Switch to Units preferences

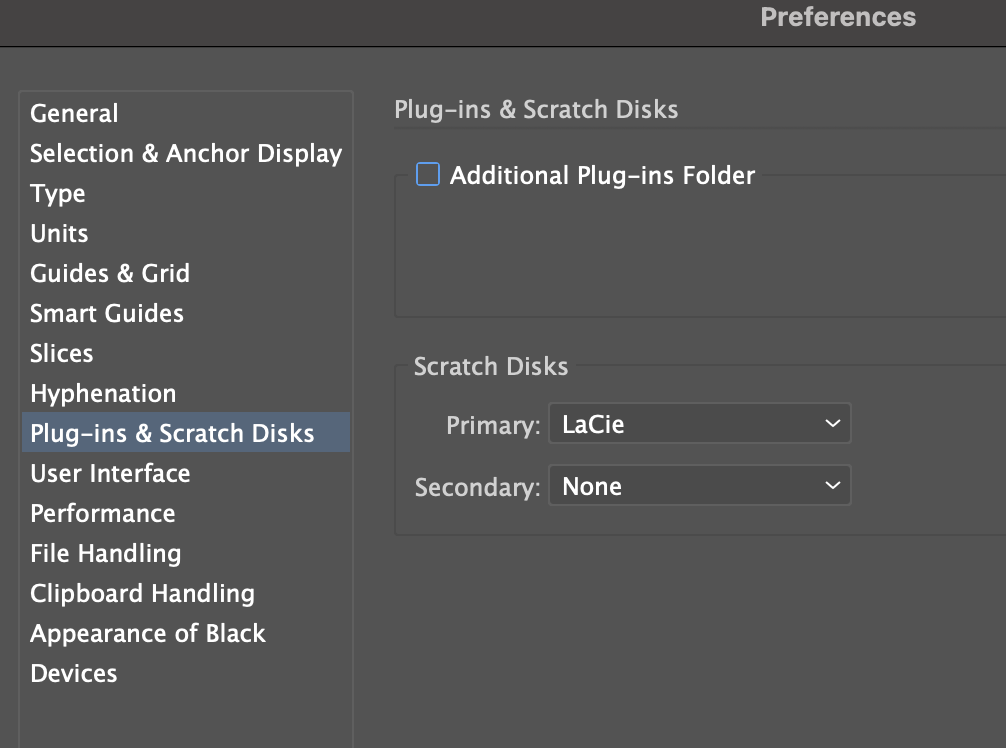59,233
